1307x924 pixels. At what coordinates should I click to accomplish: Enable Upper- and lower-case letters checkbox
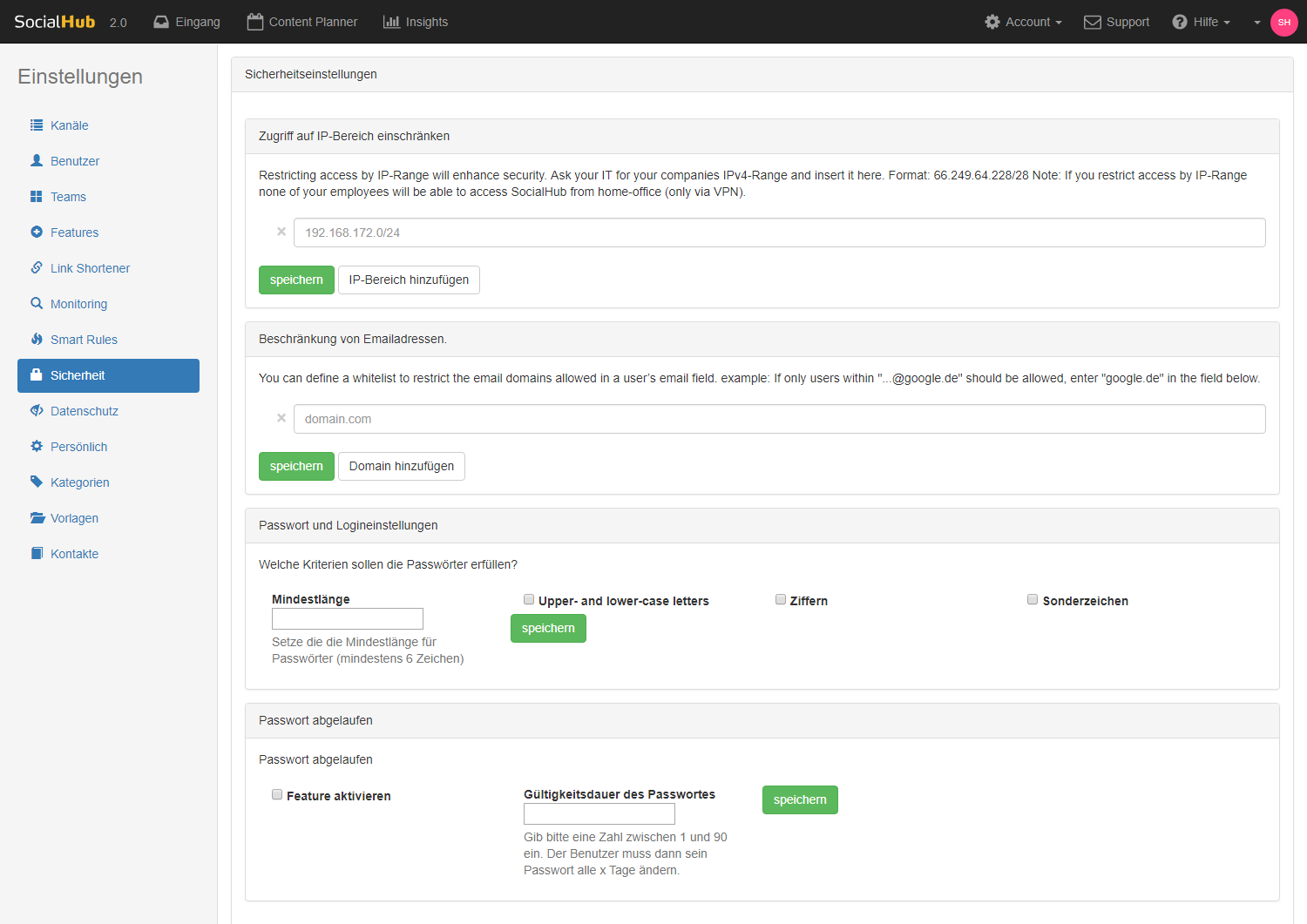pyautogui.click(x=529, y=599)
